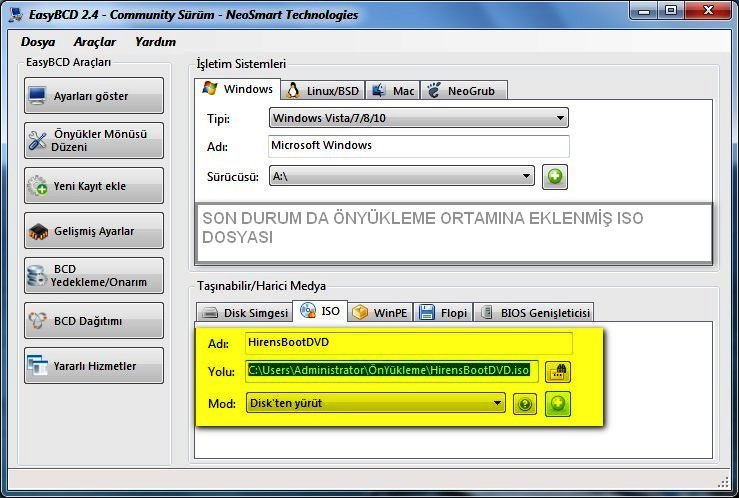
Task: Click the window resize grip in status bar
Action: point(723,482)
